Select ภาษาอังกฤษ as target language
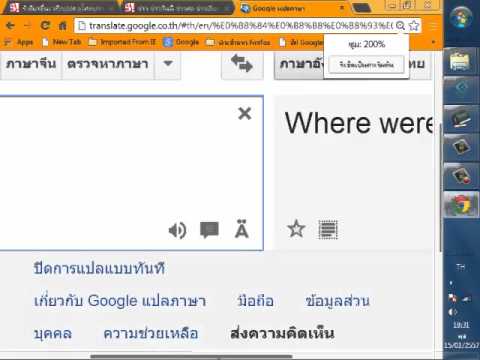 [x=299, y=64]
